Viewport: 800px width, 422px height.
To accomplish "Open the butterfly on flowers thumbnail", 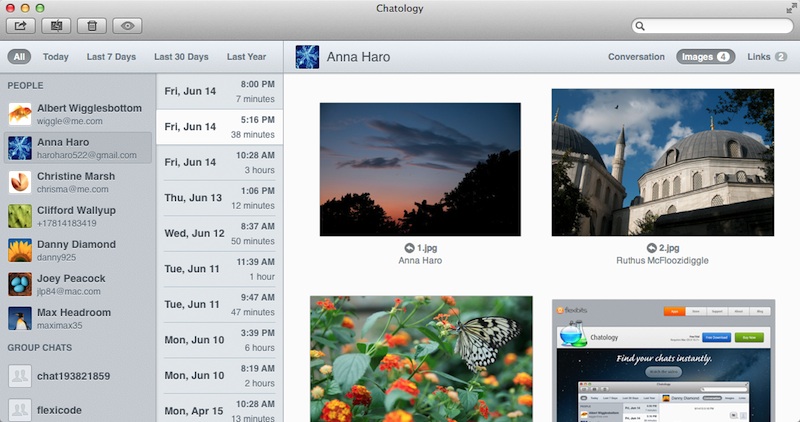I will 421,359.
